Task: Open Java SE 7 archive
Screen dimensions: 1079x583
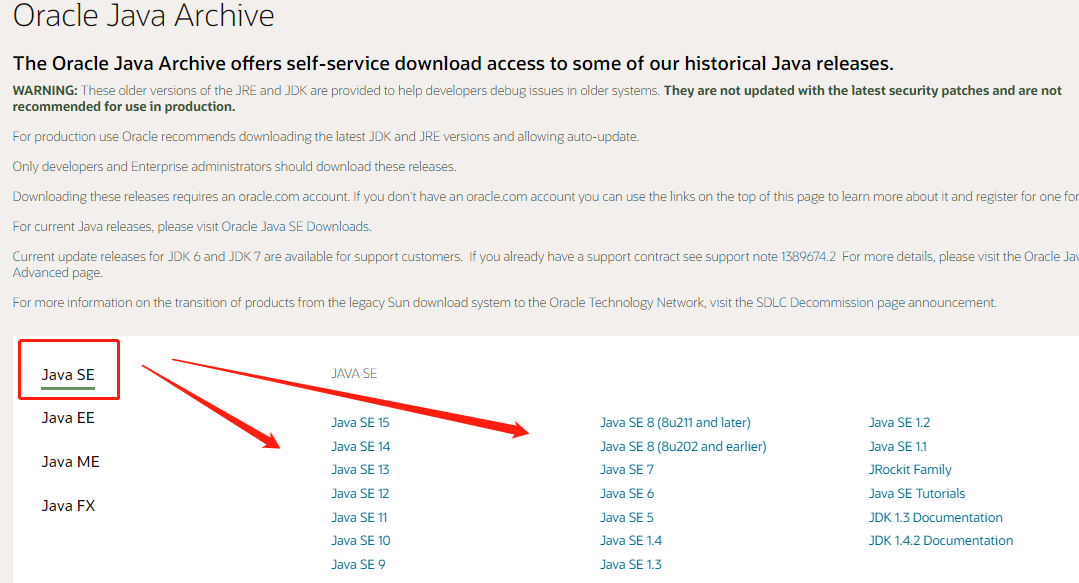Action: tap(627, 469)
